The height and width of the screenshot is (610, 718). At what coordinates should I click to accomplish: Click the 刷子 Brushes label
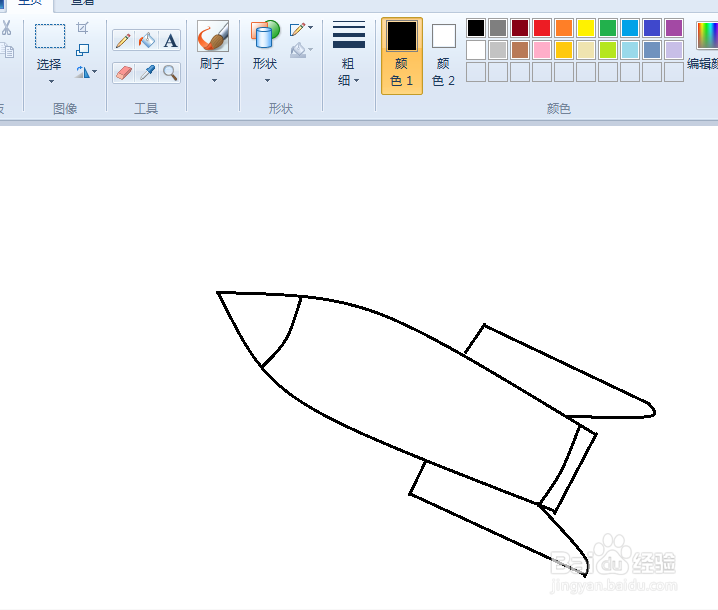[x=212, y=64]
